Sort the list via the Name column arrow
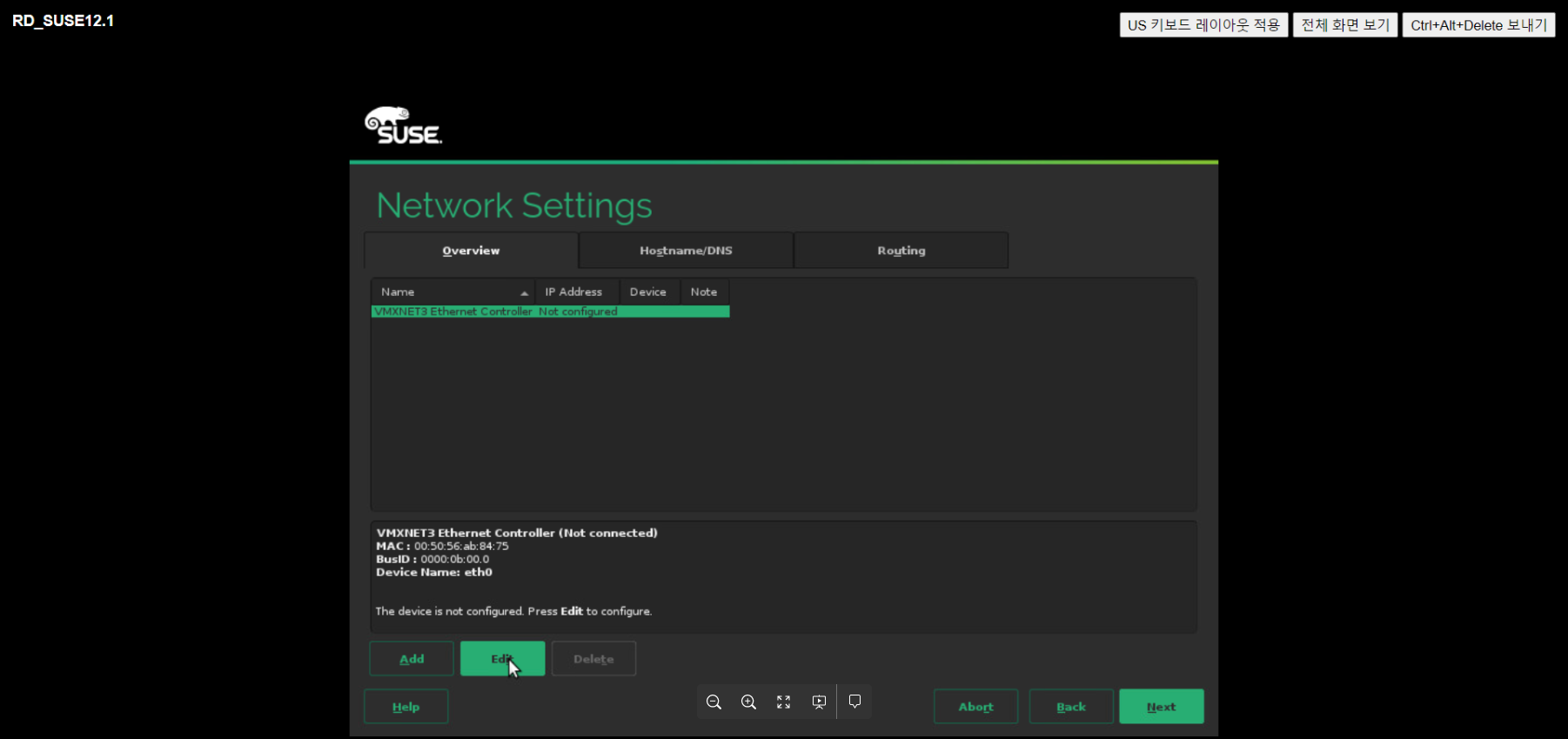 [x=524, y=292]
